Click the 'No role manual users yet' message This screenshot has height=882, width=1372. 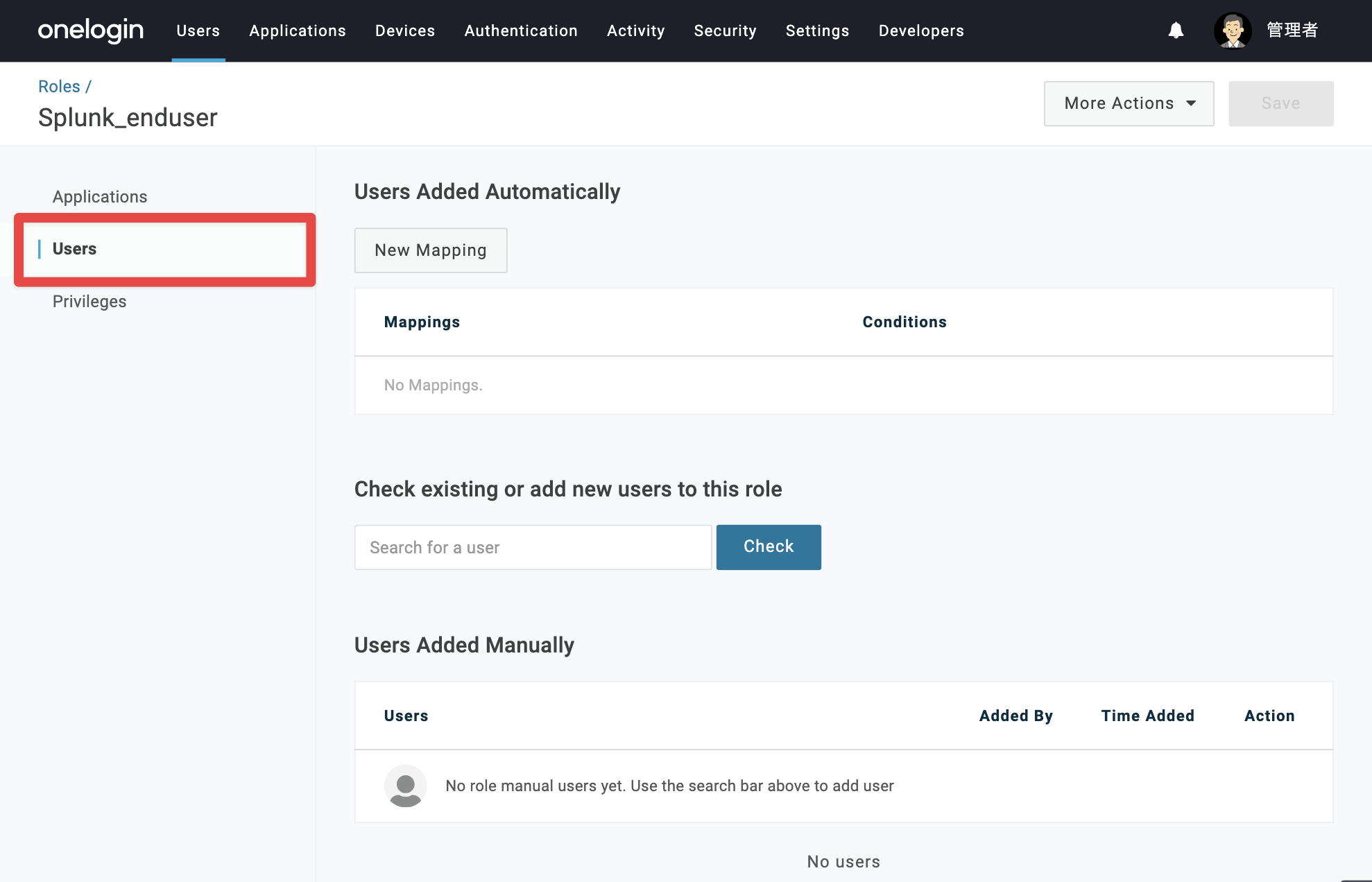[669, 786]
